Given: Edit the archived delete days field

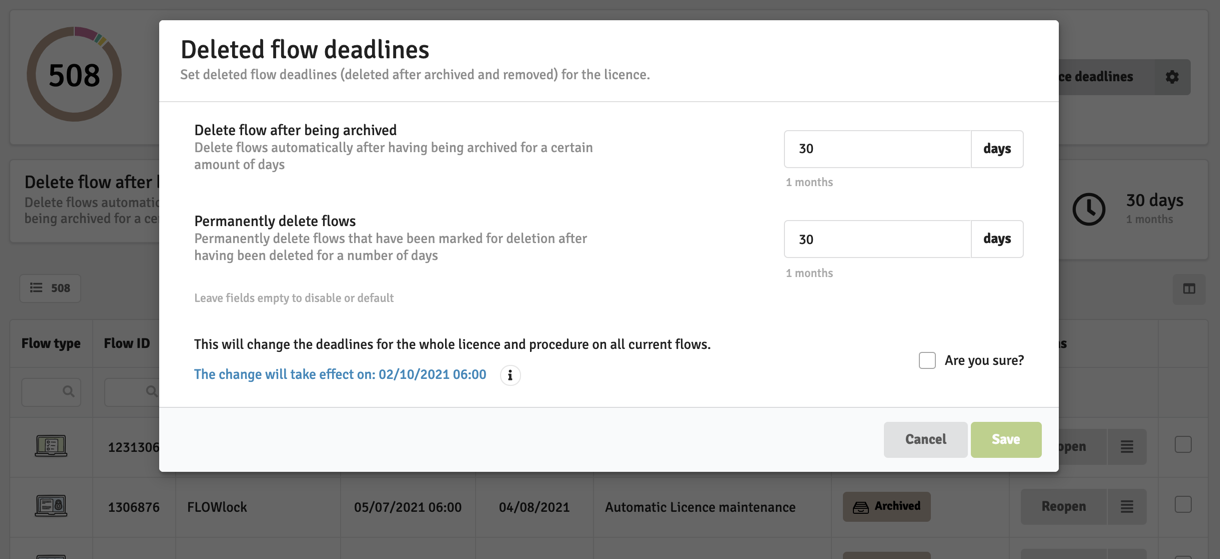Looking at the screenshot, I should coord(876,149).
